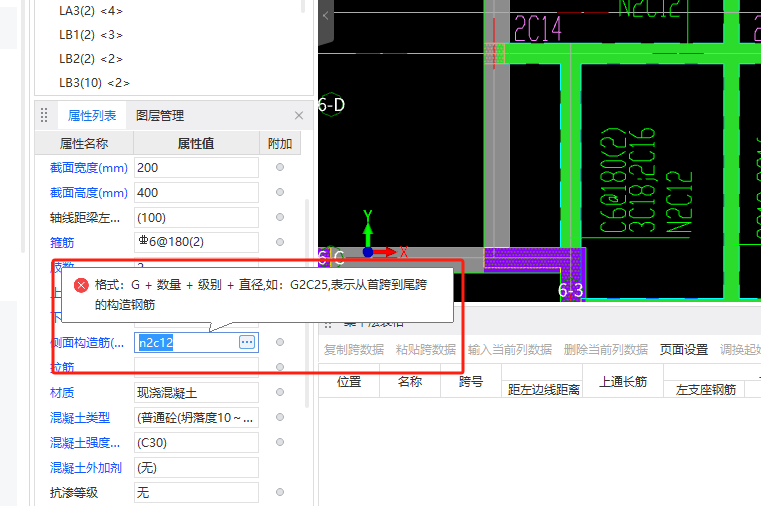Click the error icon in tooltip

(81, 285)
